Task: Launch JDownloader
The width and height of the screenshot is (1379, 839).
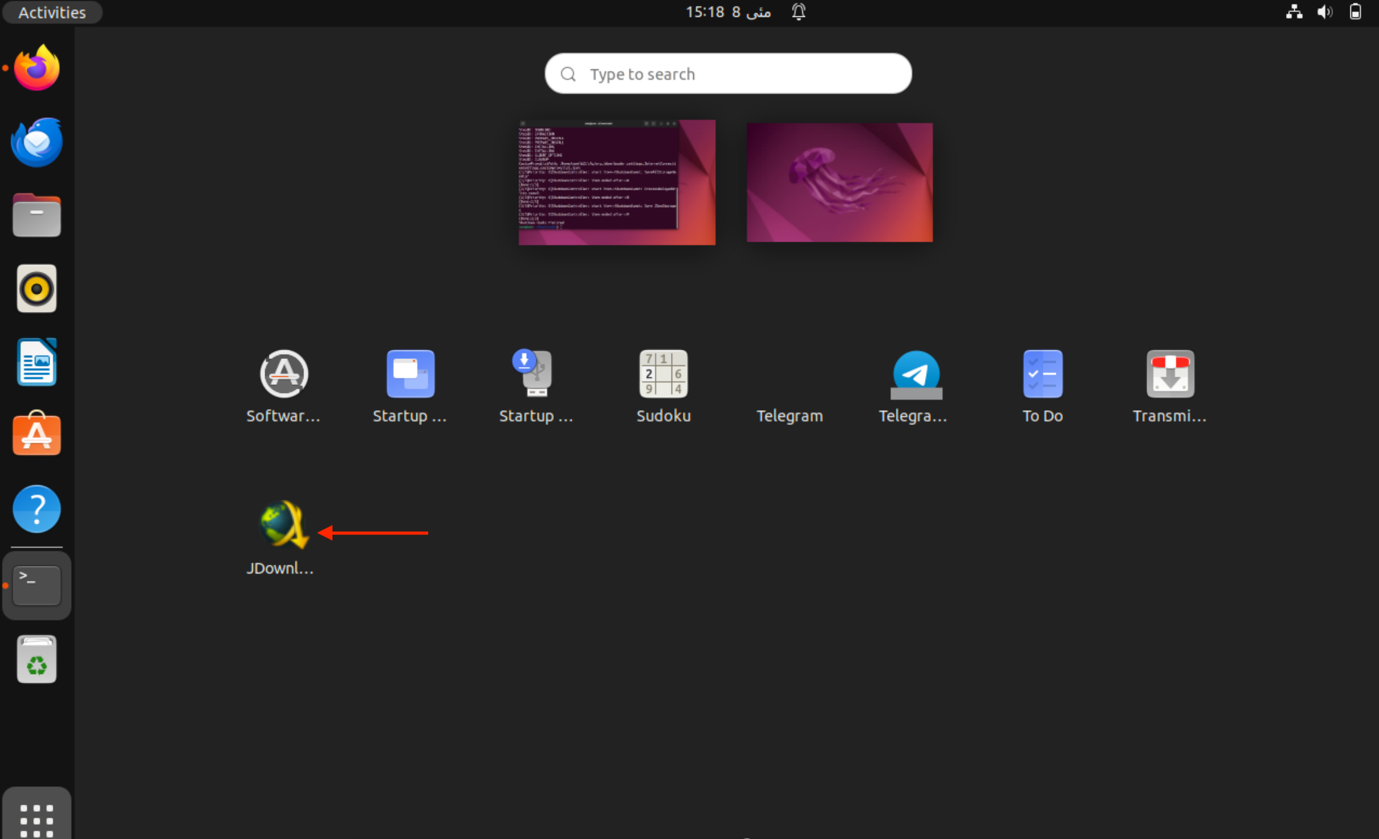Action: 281,524
